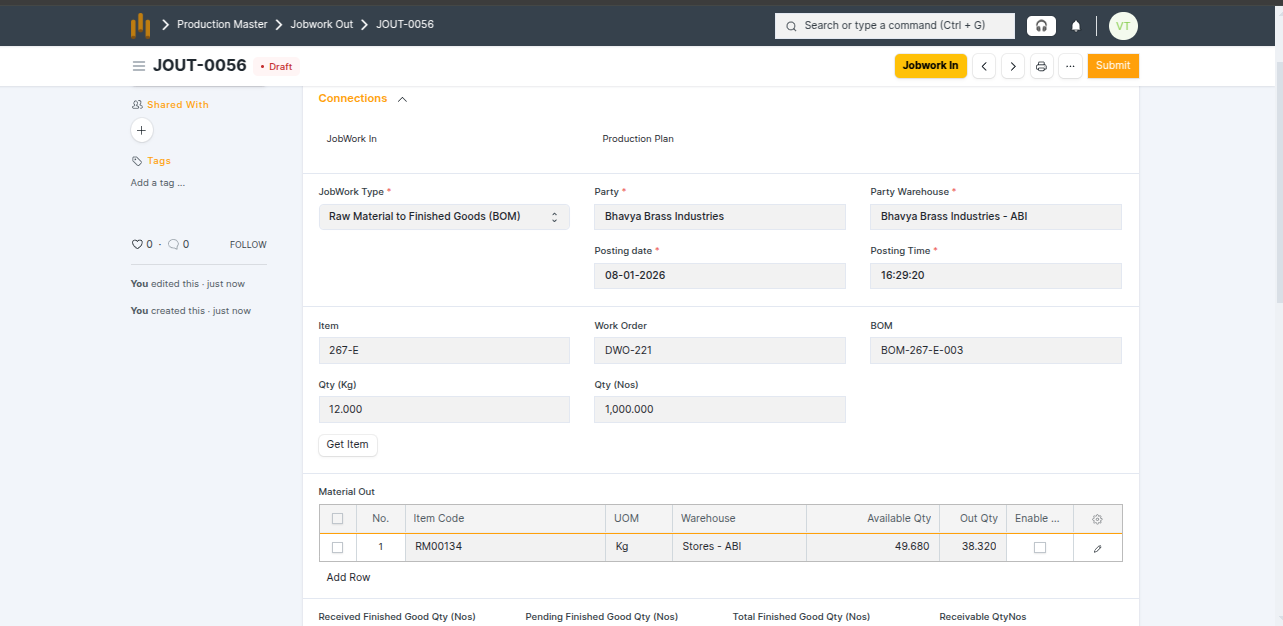Select all rows in Material Out header checkbox
This screenshot has width=1283, height=626.
pos(337,519)
